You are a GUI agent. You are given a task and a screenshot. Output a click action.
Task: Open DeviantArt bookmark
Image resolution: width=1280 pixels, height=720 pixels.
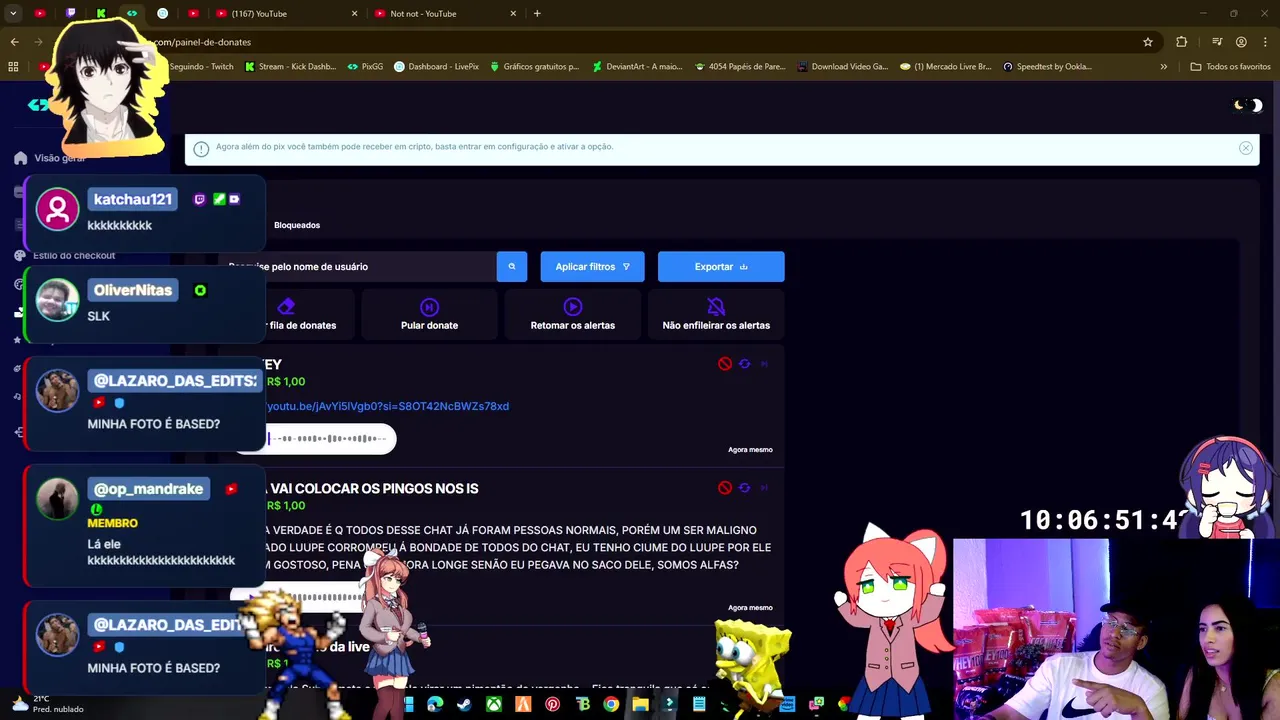[x=637, y=67]
